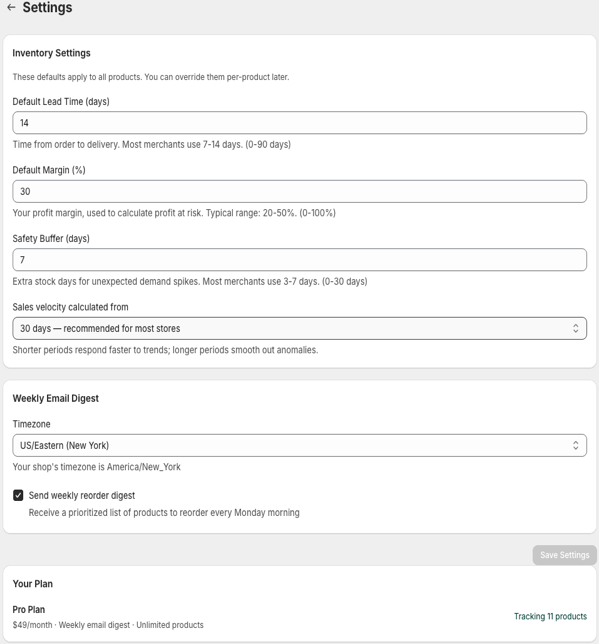Click the Your Plan heading
Screen dimensions: 599x644
[32, 584]
